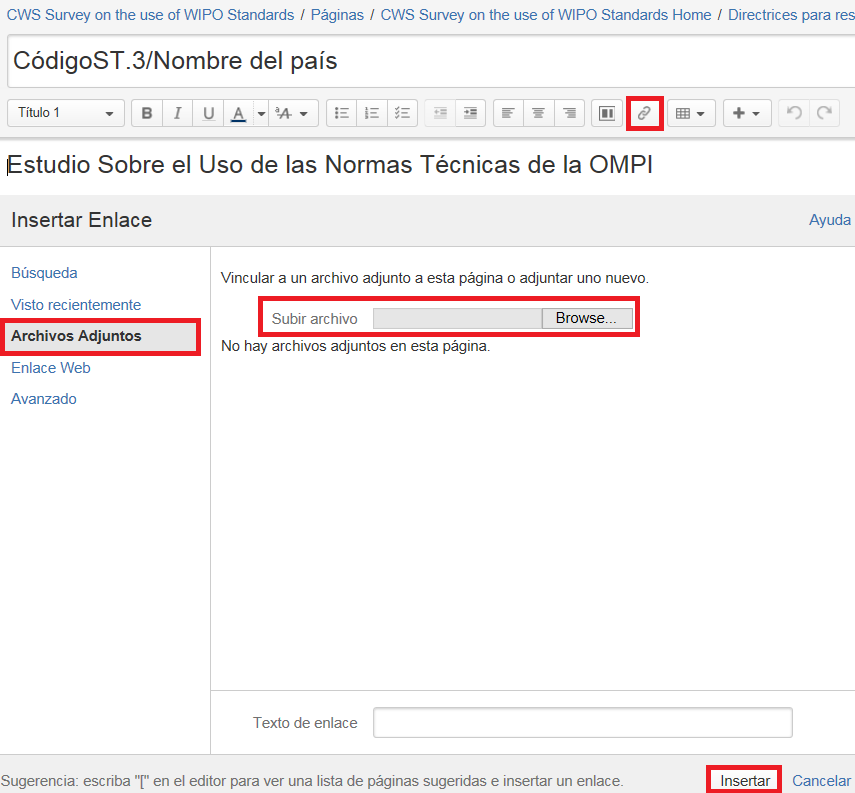Click the Browse... file upload button
The width and height of the screenshot is (855, 793).
point(587,318)
